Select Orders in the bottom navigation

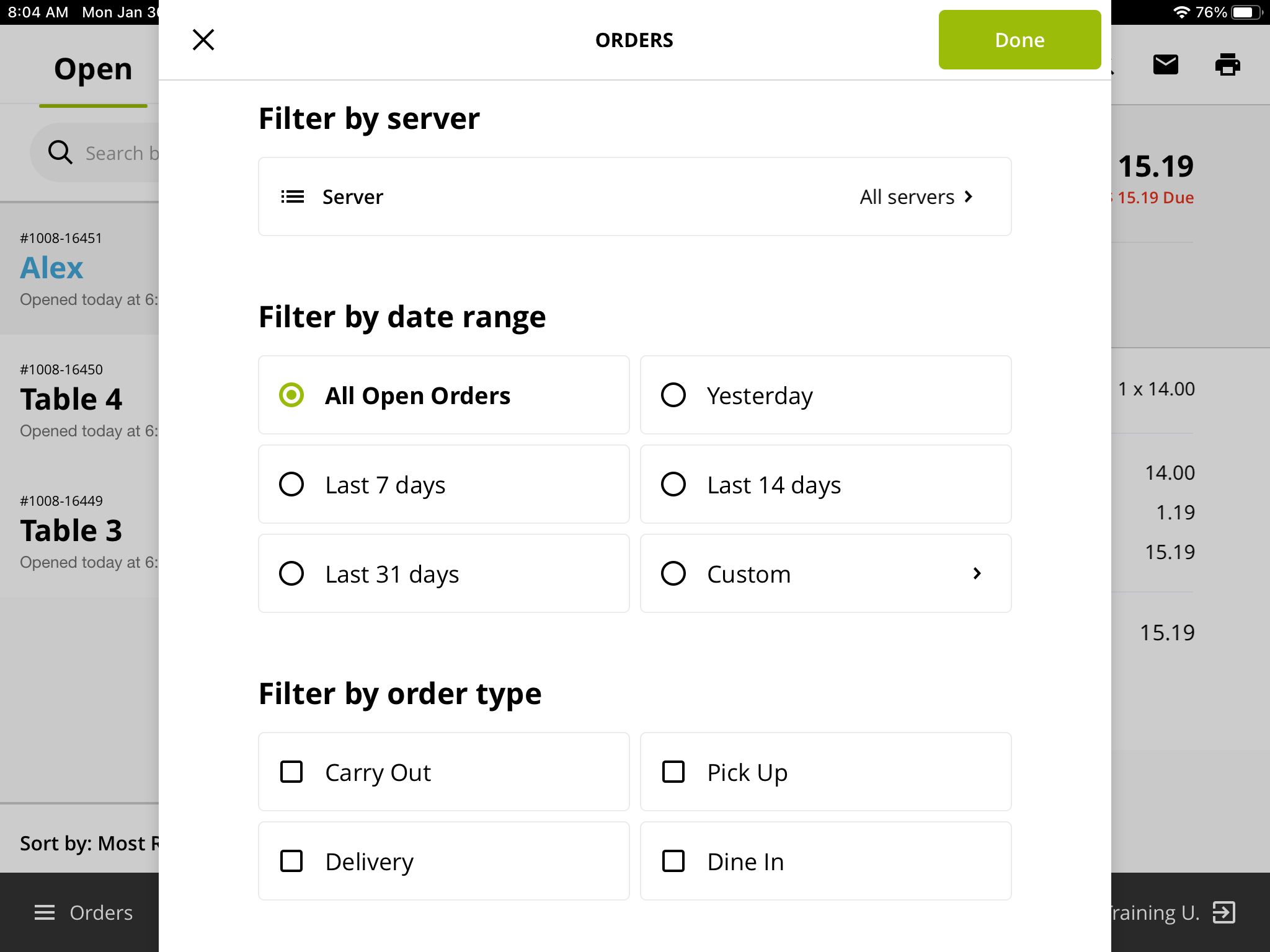pos(101,912)
